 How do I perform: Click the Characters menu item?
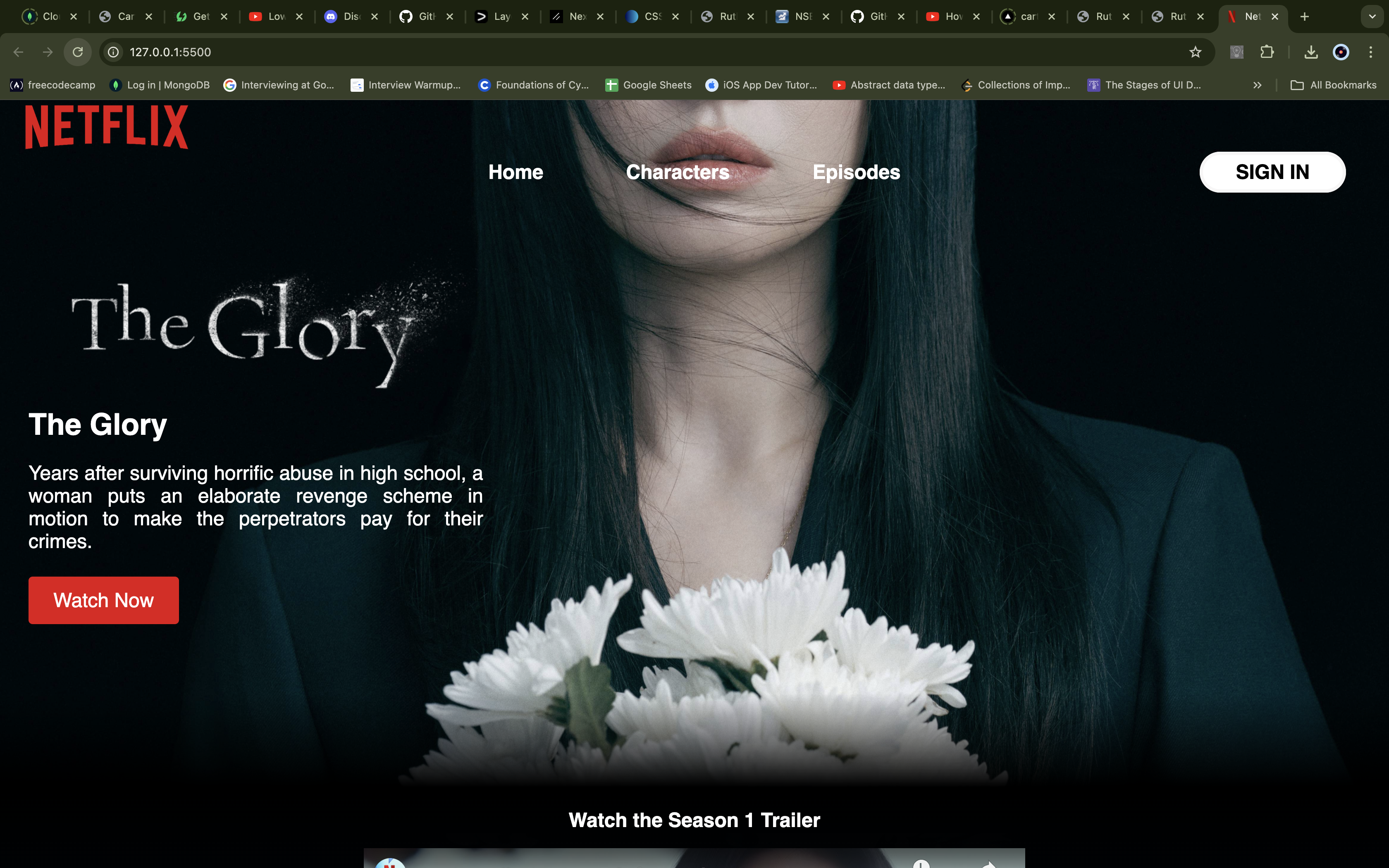pos(678,172)
